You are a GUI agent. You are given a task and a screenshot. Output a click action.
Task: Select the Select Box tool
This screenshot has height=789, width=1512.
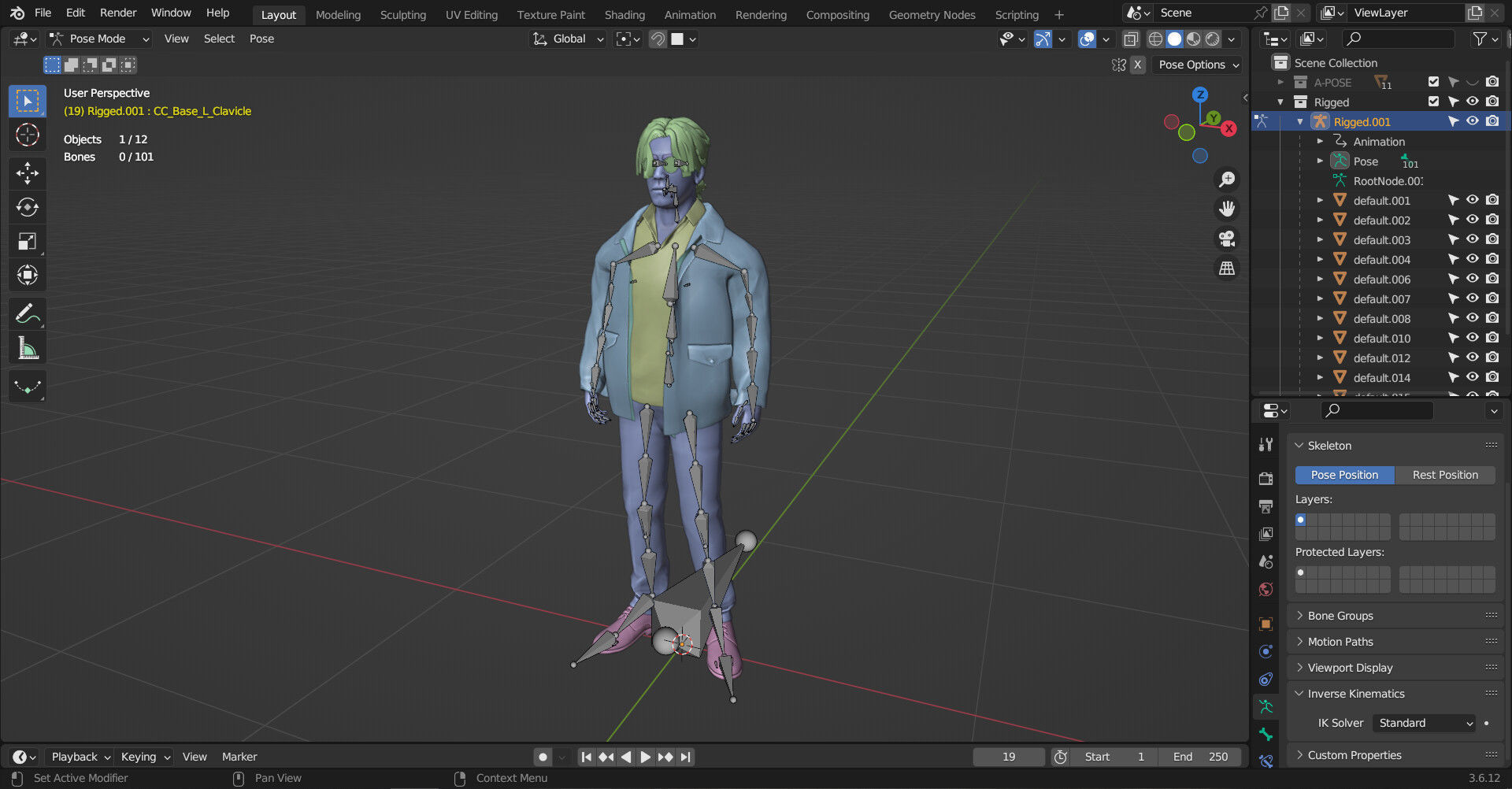click(x=28, y=101)
